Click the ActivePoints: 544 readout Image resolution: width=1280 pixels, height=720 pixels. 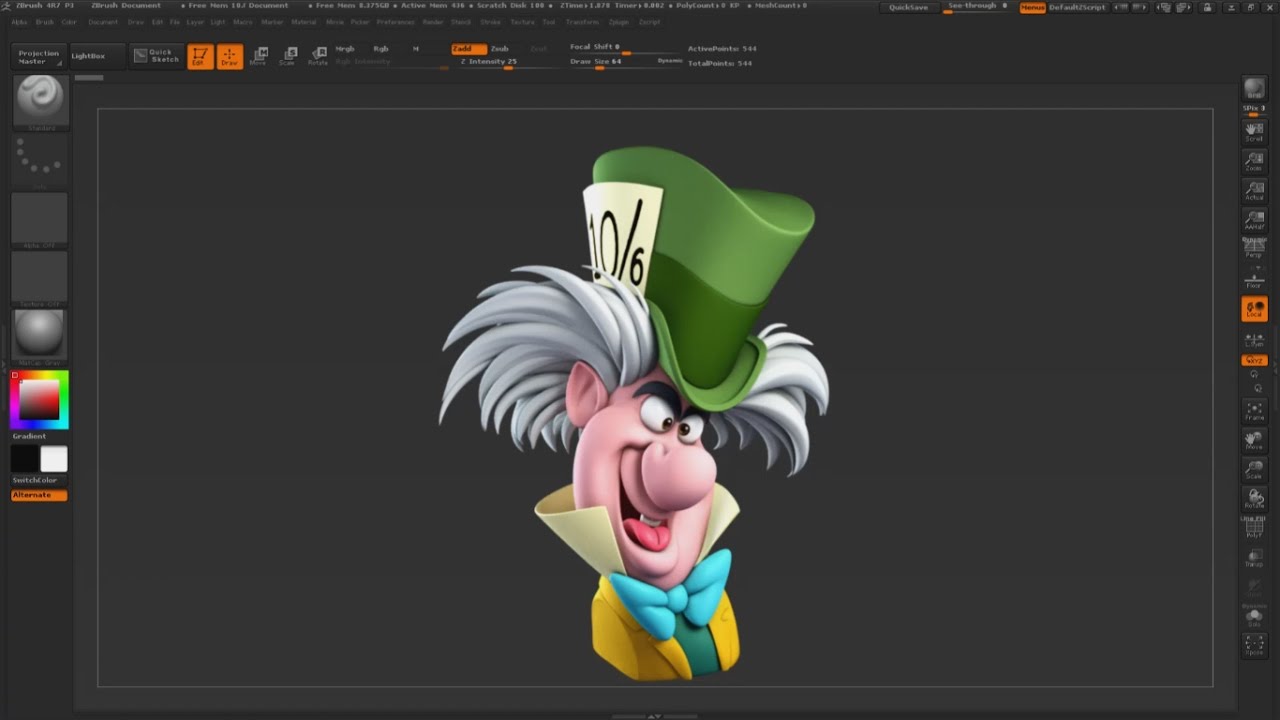[722, 49]
